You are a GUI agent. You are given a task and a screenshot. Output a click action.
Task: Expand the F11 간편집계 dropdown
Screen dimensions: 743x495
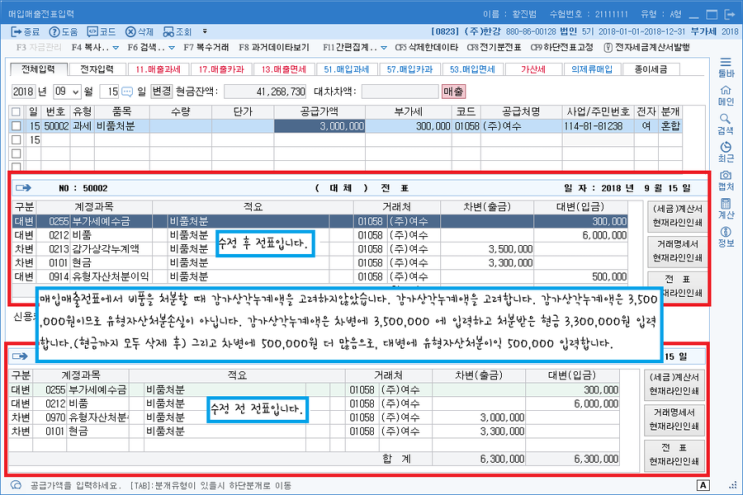[384, 48]
